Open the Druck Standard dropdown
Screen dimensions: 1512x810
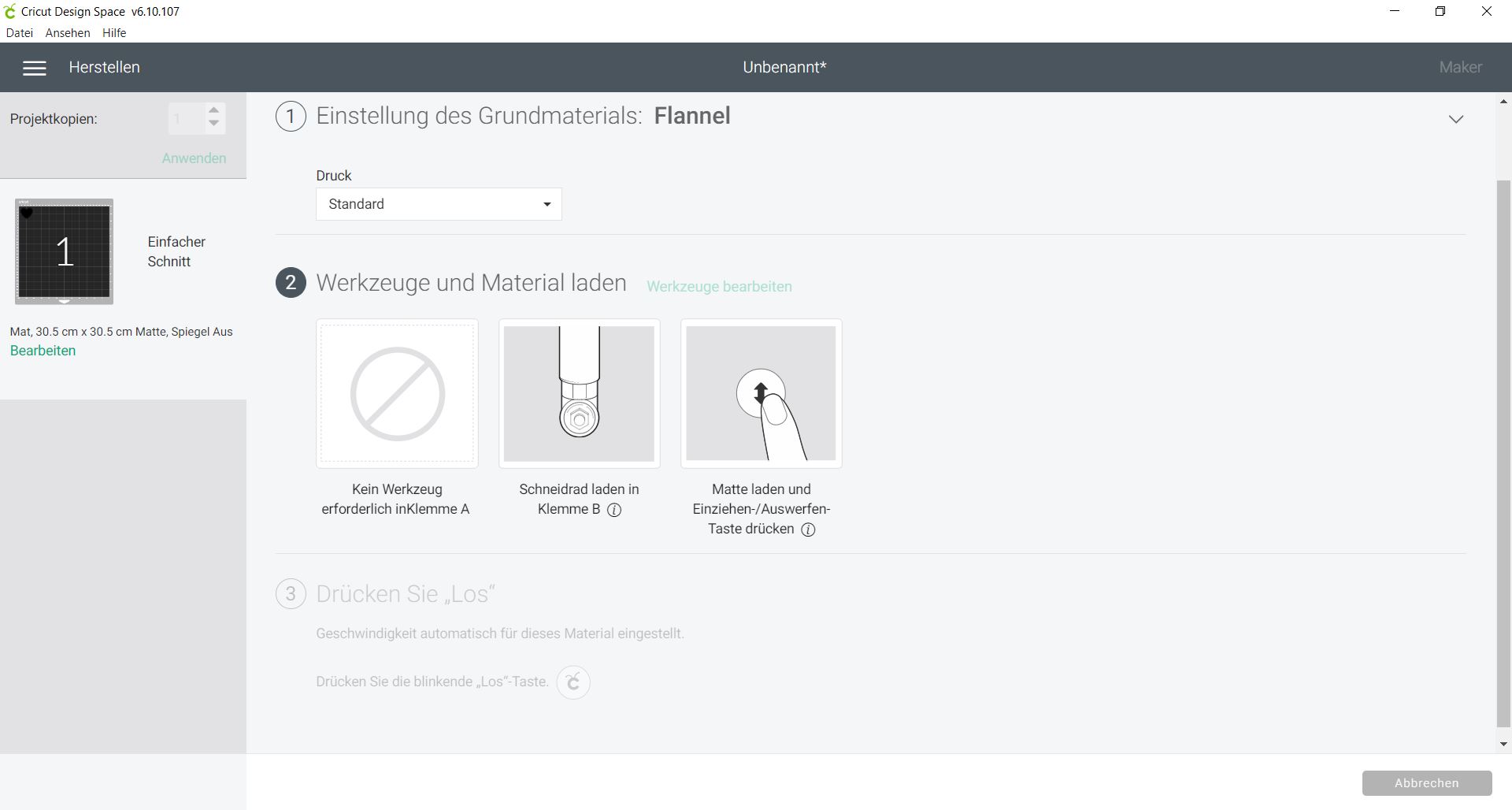click(439, 204)
